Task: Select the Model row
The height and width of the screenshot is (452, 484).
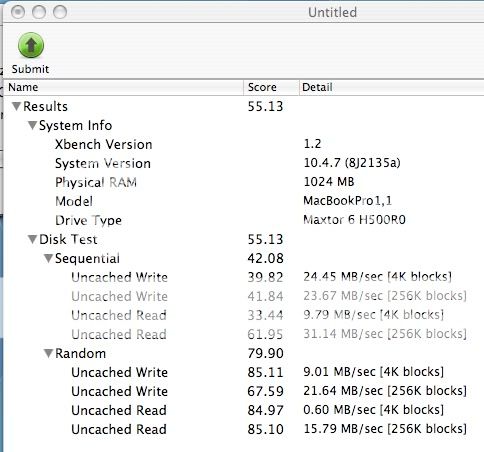Action: 244,201
